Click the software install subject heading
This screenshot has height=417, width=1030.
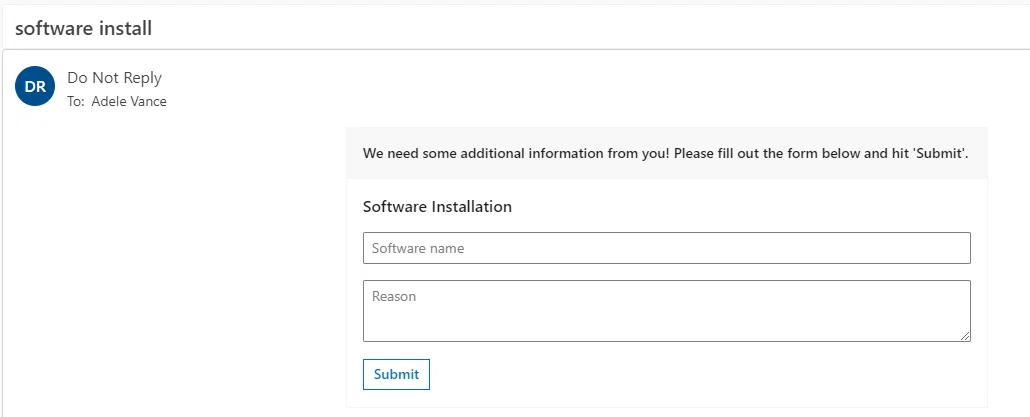tap(83, 28)
